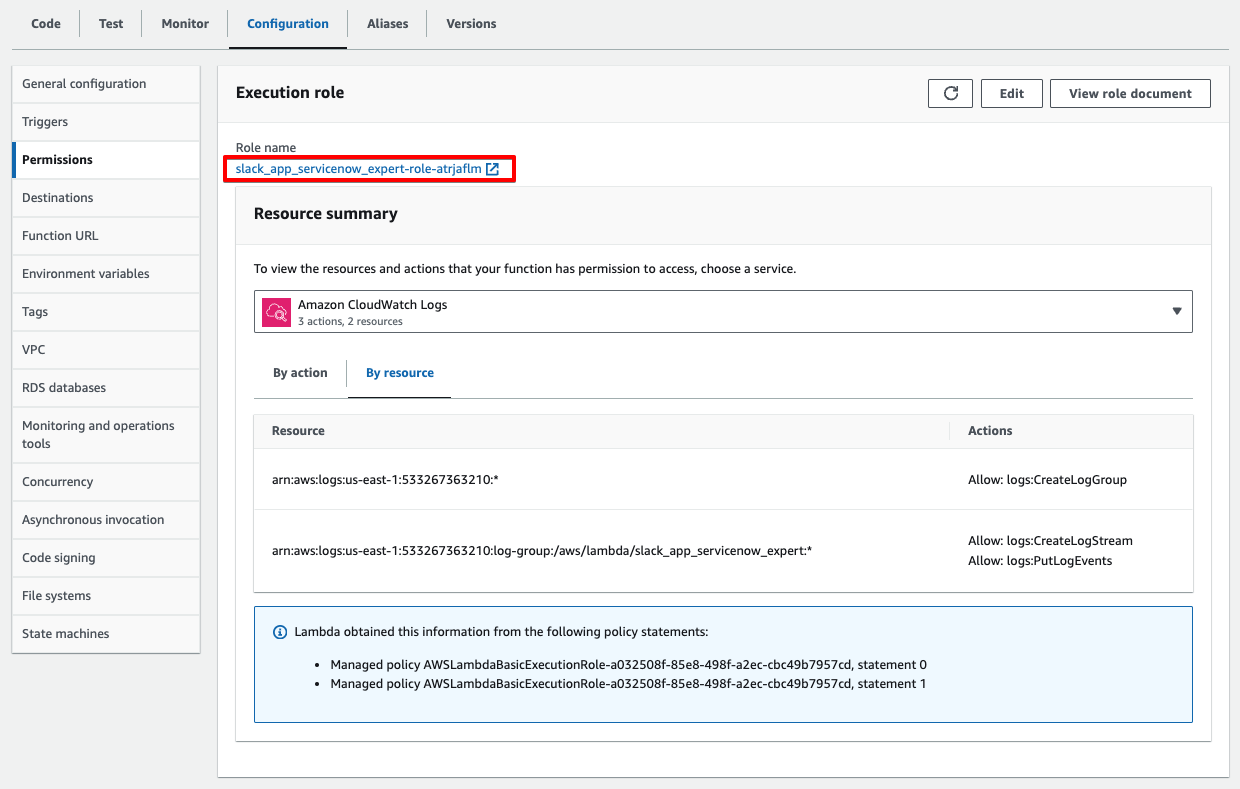
Task: Click View role document button
Action: tap(1130, 93)
